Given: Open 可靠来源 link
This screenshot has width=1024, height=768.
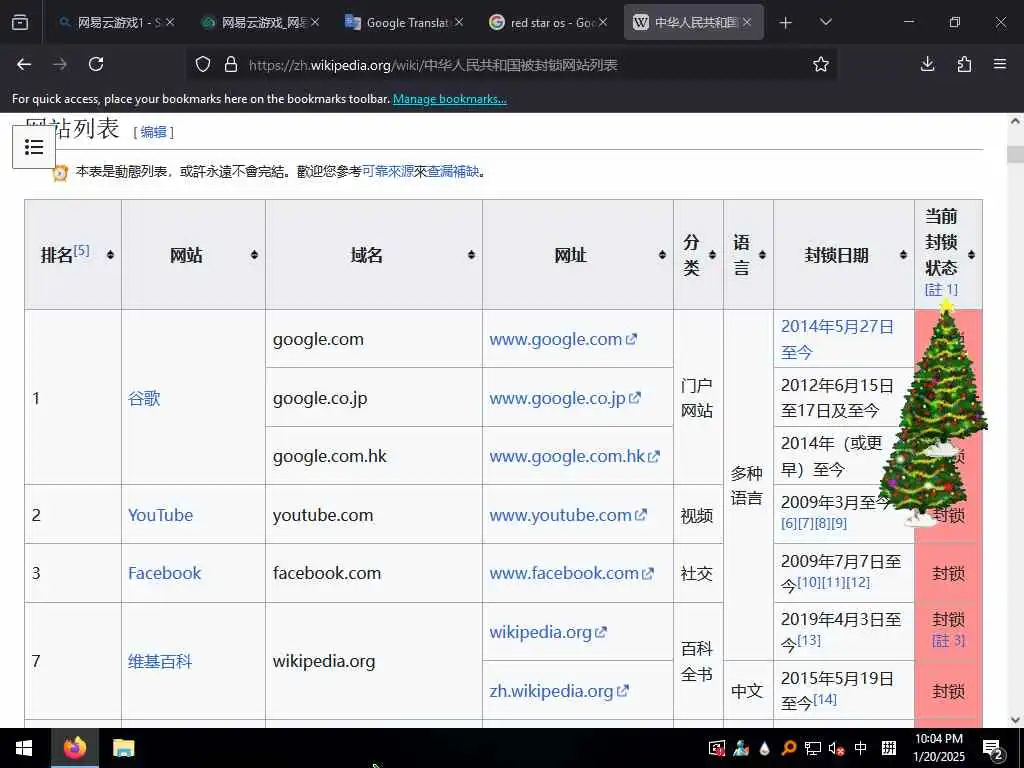Looking at the screenshot, I should tap(388, 172).
